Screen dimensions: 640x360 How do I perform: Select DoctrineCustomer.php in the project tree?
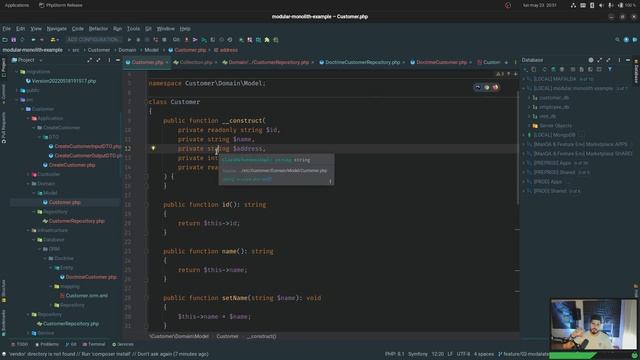88,277
